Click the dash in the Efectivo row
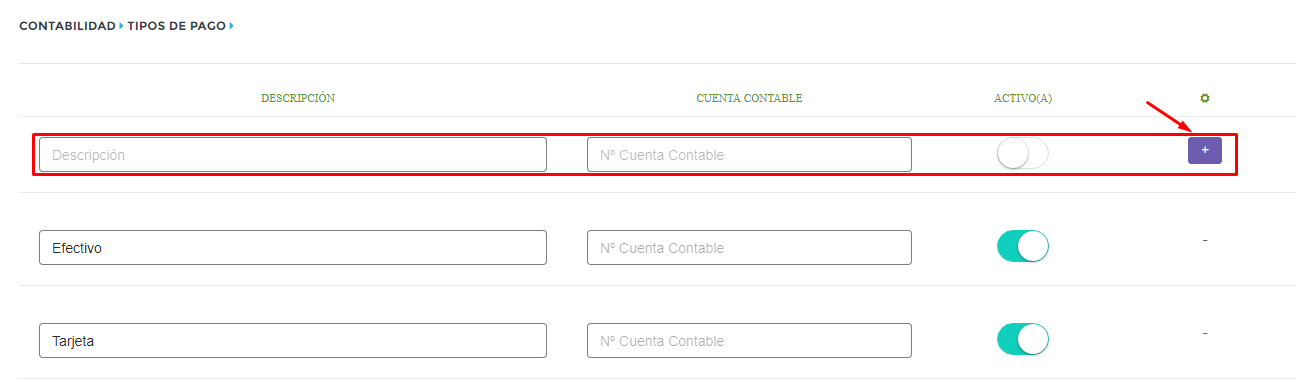The width and height of the screenshot is (1299, 382). 1205,240
